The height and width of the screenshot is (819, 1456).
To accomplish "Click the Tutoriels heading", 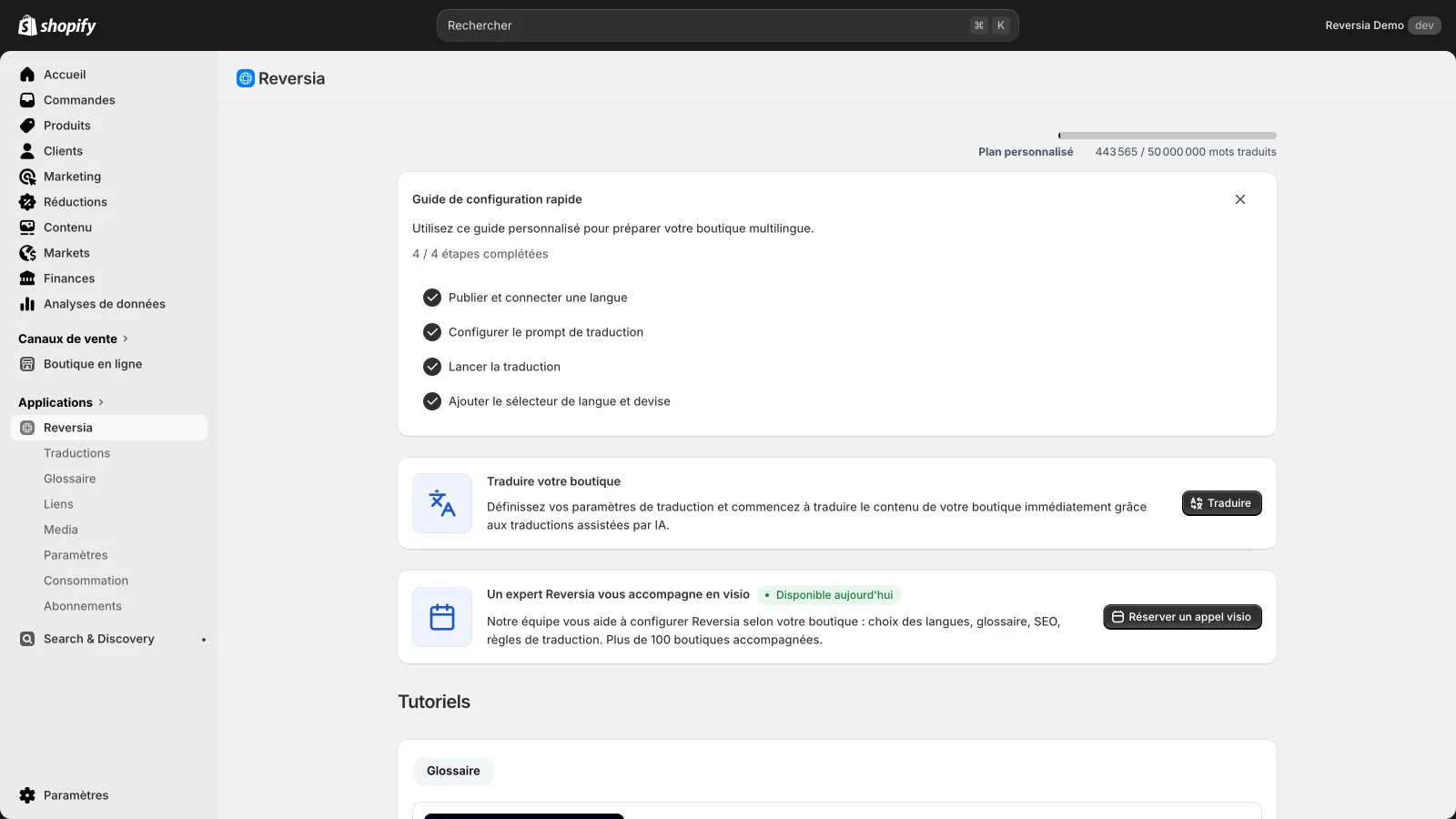I will click(x=434, y=702).
